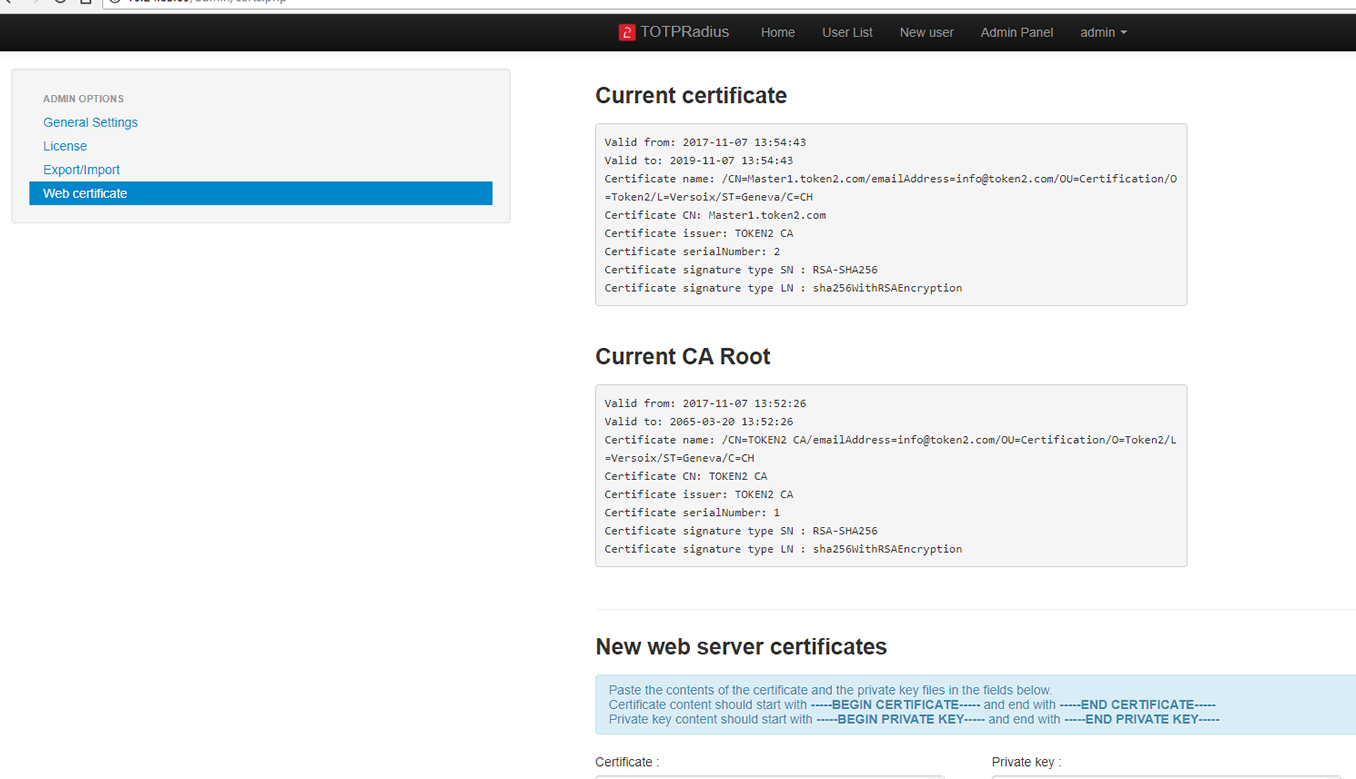
Task: Navigate to the License link
Action: click(x=65, y=146)
